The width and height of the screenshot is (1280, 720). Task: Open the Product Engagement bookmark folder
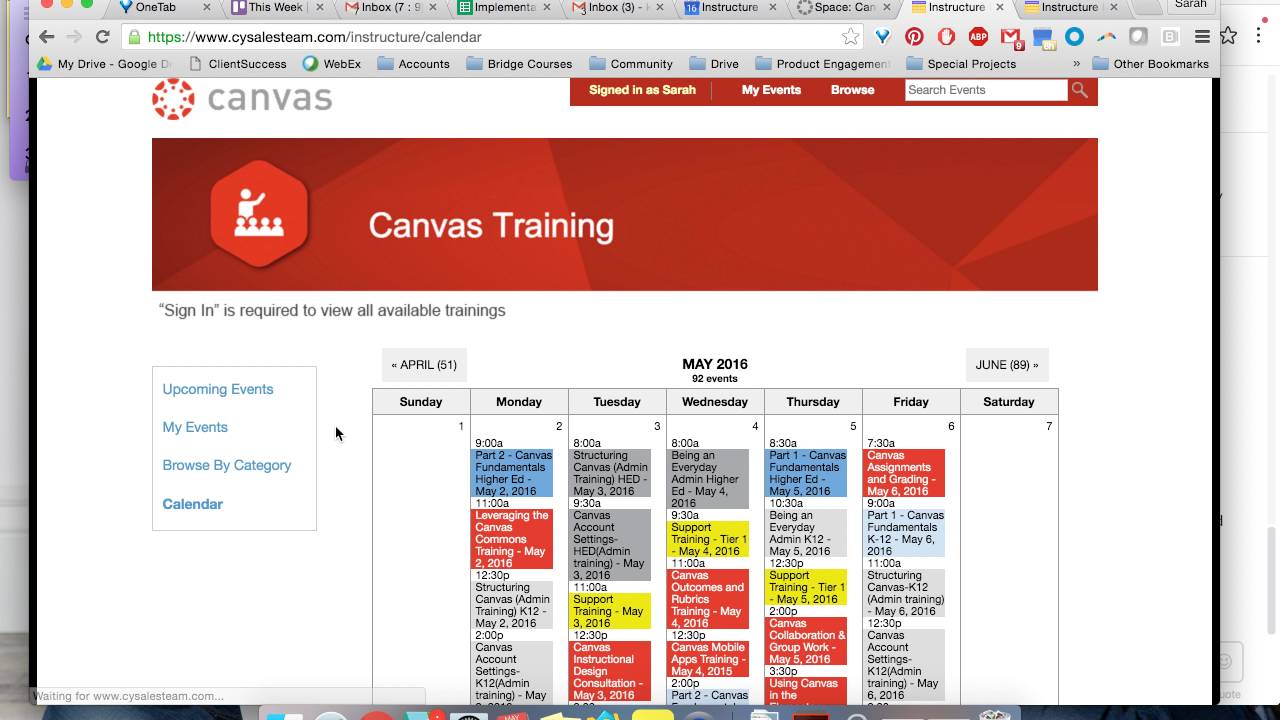tap(822, 64)
